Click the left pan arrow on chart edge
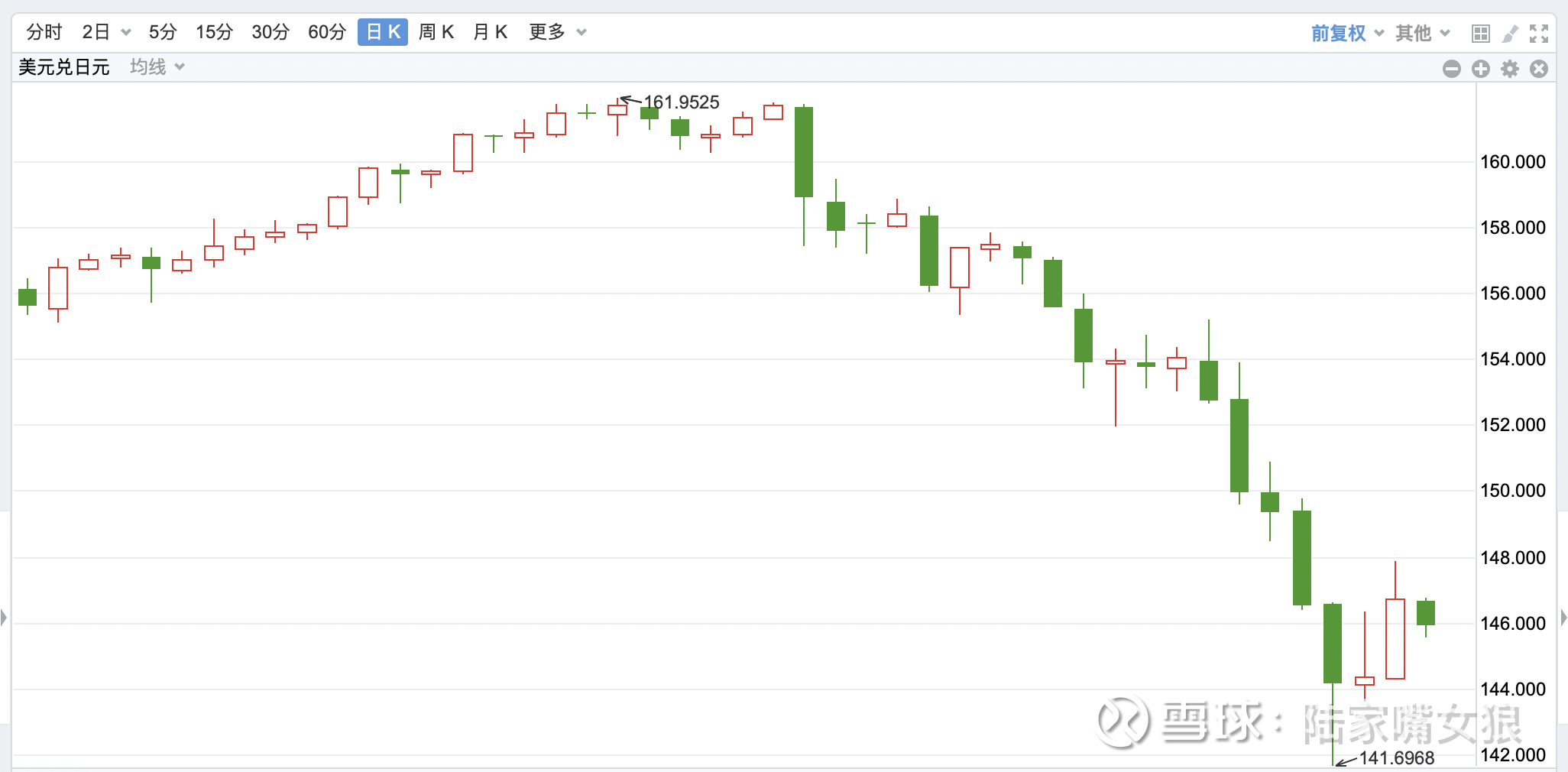 3,617
